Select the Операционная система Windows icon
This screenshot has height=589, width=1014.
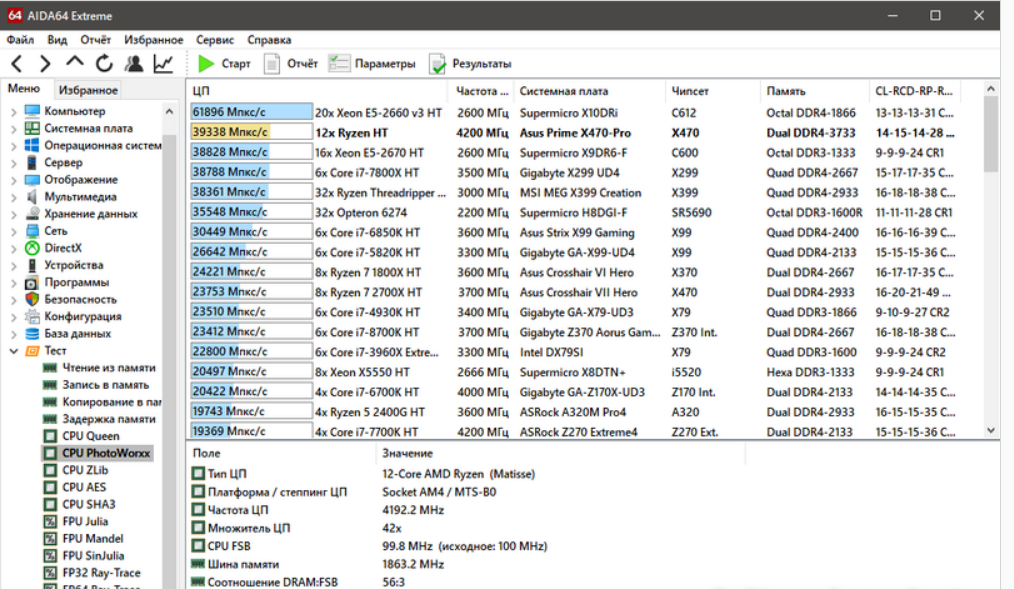tap(32, 145)
